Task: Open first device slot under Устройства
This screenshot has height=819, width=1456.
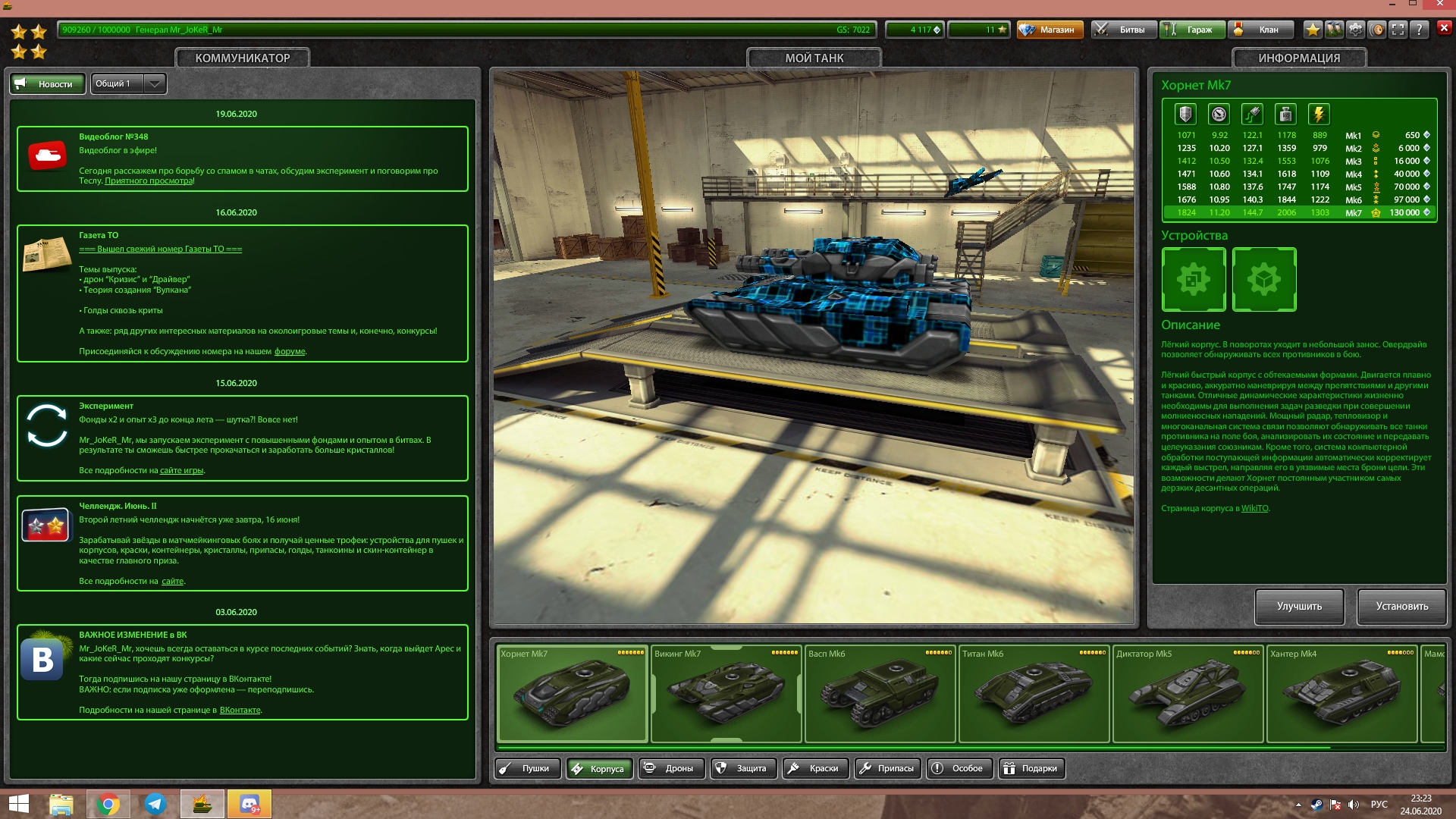Action: 1194,279
